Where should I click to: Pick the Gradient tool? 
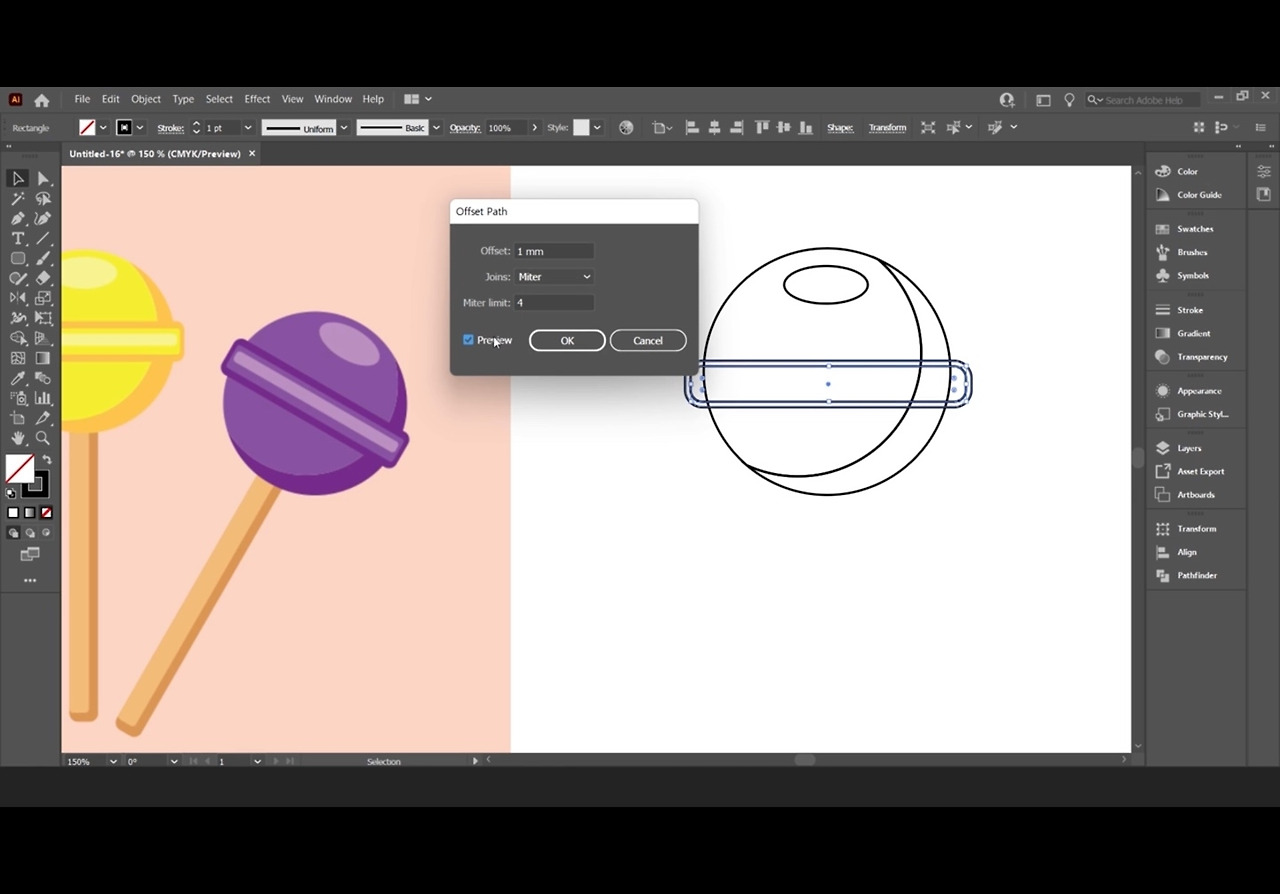[43, 358]
